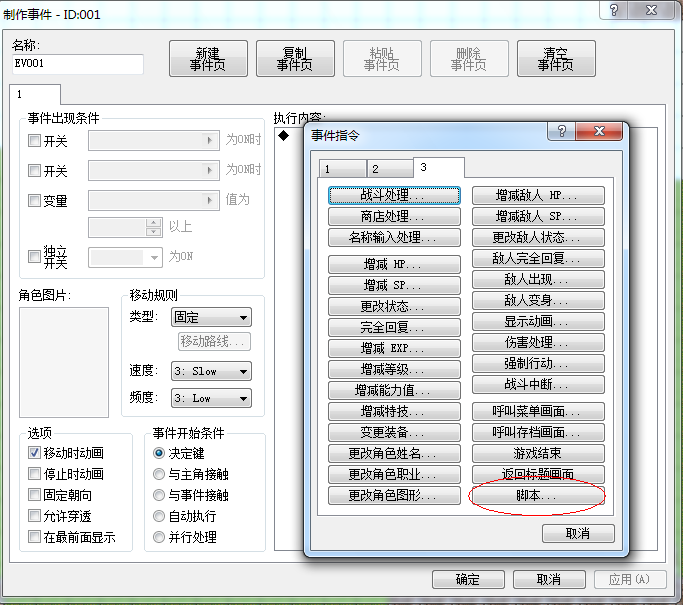Click 游戏结束 command
The image size is (683, 605).
[538, 453]
